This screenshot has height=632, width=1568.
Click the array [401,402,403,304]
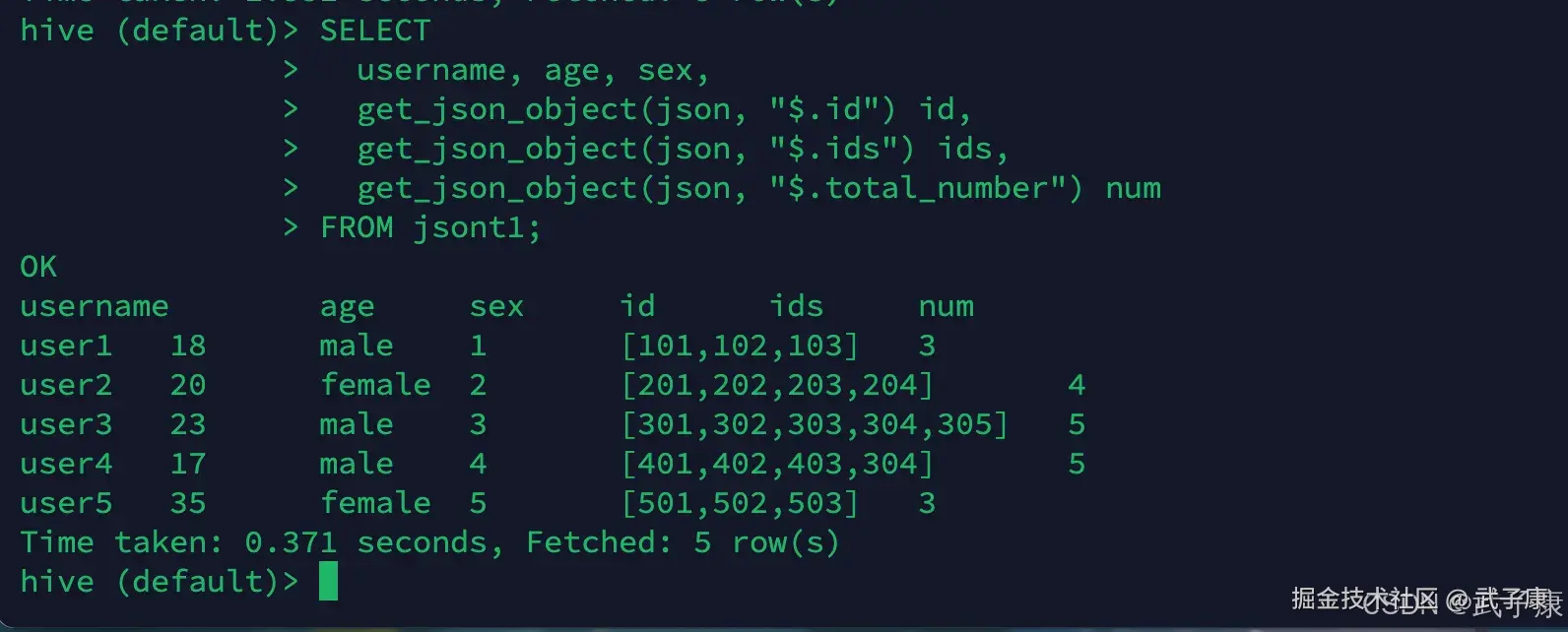tap(777, 464)
